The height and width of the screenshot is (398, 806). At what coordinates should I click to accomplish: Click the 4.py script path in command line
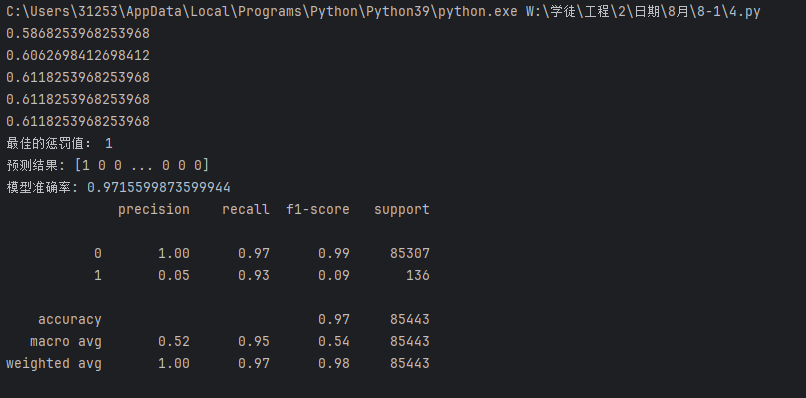pyautogui.click(x=643, y=11)
